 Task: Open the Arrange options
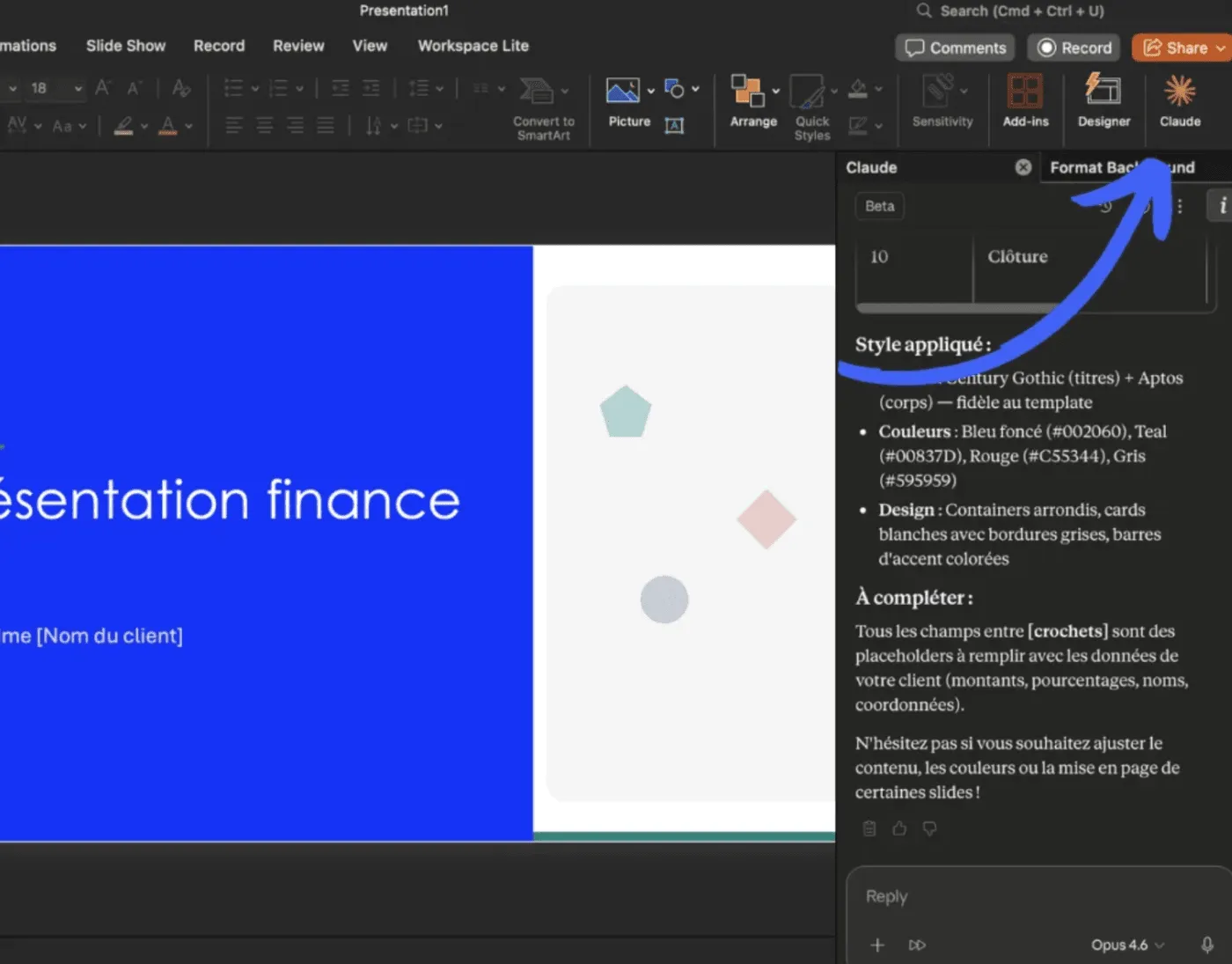pyautogui.click(x=752, y=99)
